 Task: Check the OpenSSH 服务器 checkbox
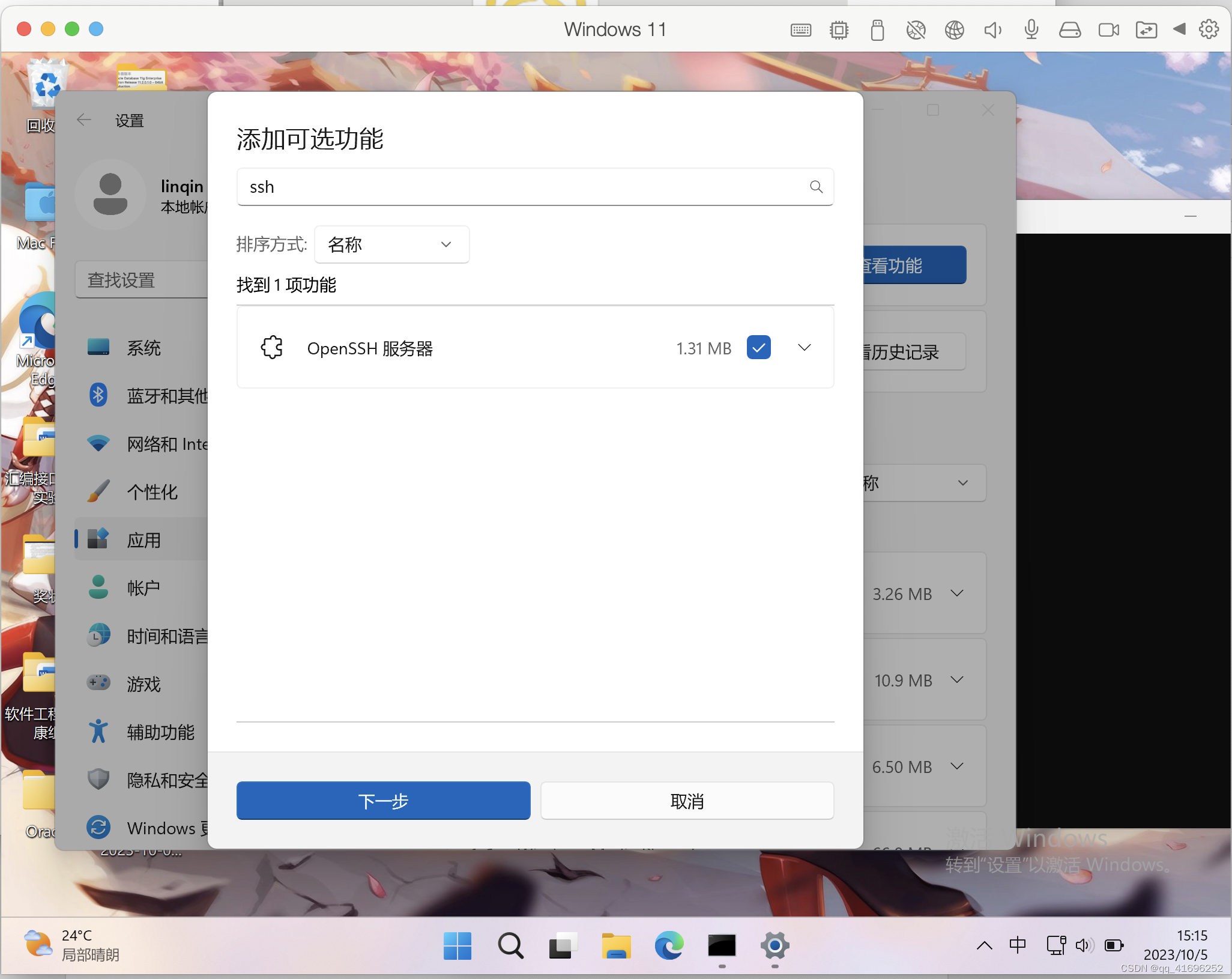(x=759, y=347)
